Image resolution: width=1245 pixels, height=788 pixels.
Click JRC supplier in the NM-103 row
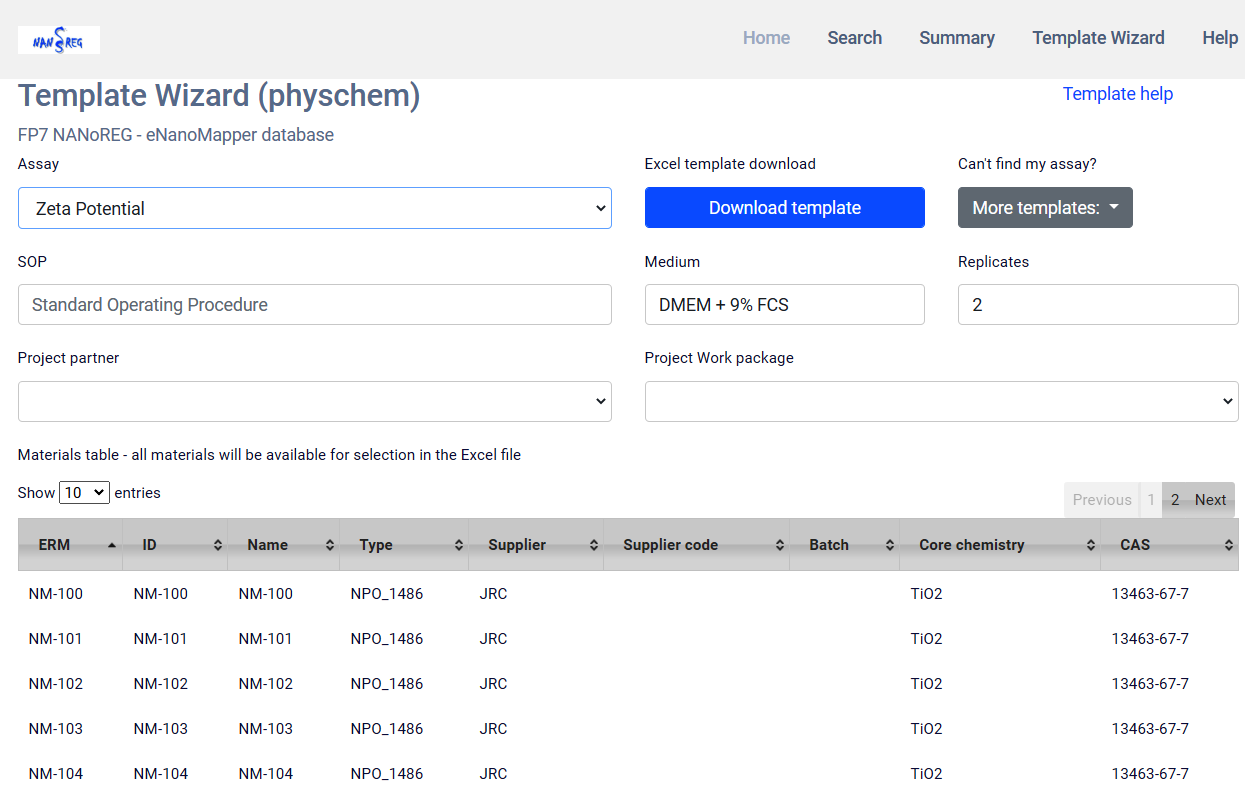tap(494, 729)
